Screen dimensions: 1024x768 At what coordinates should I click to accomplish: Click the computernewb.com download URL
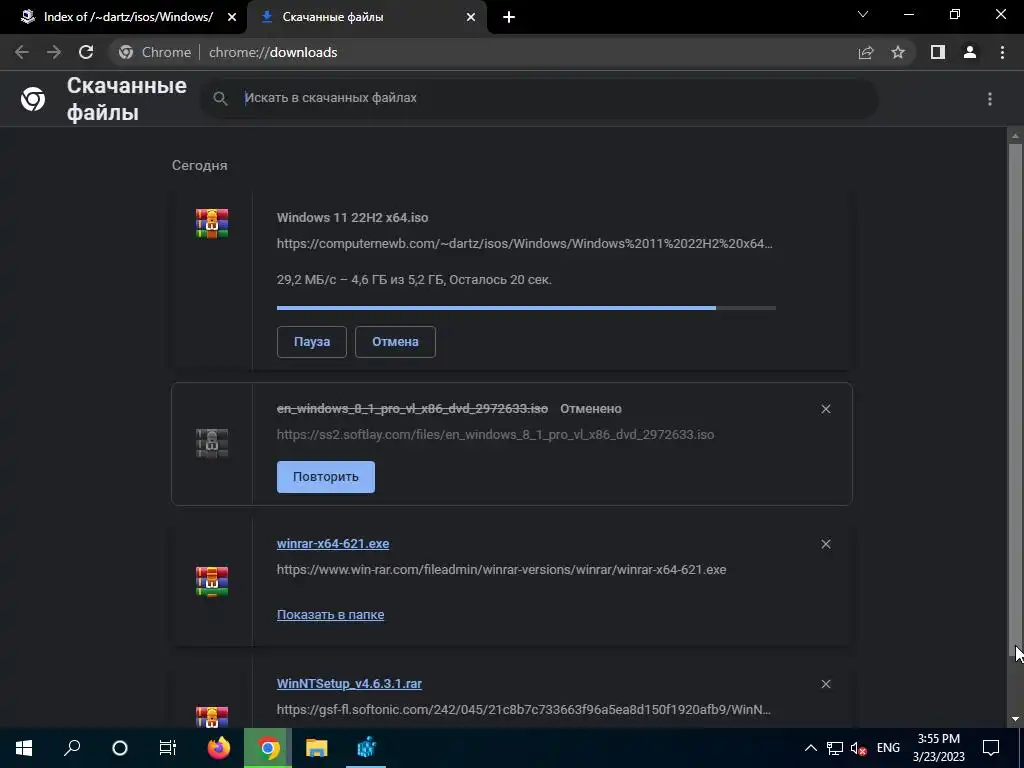pos(524,244)
